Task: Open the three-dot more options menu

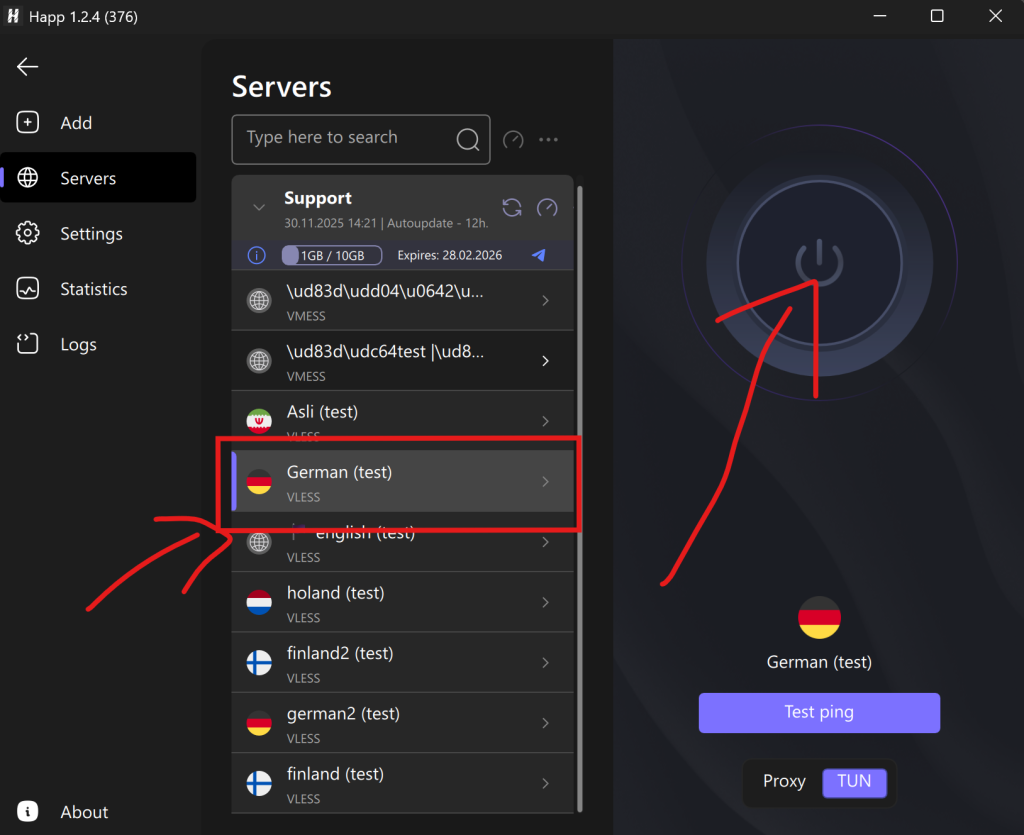Action: [548, 140]
